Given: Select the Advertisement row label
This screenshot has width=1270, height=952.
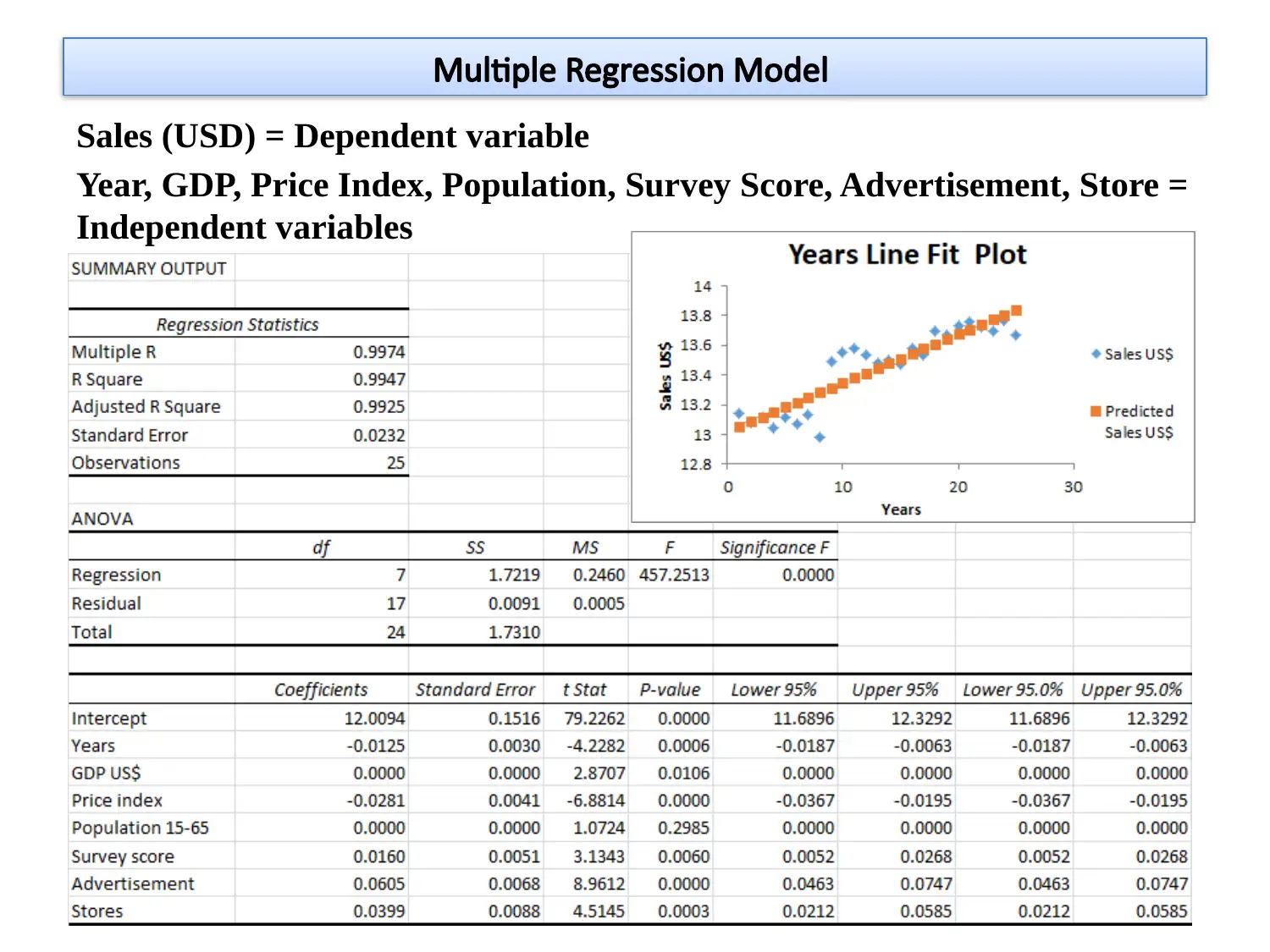Looking at the screenshot, I should click(133, 883).
